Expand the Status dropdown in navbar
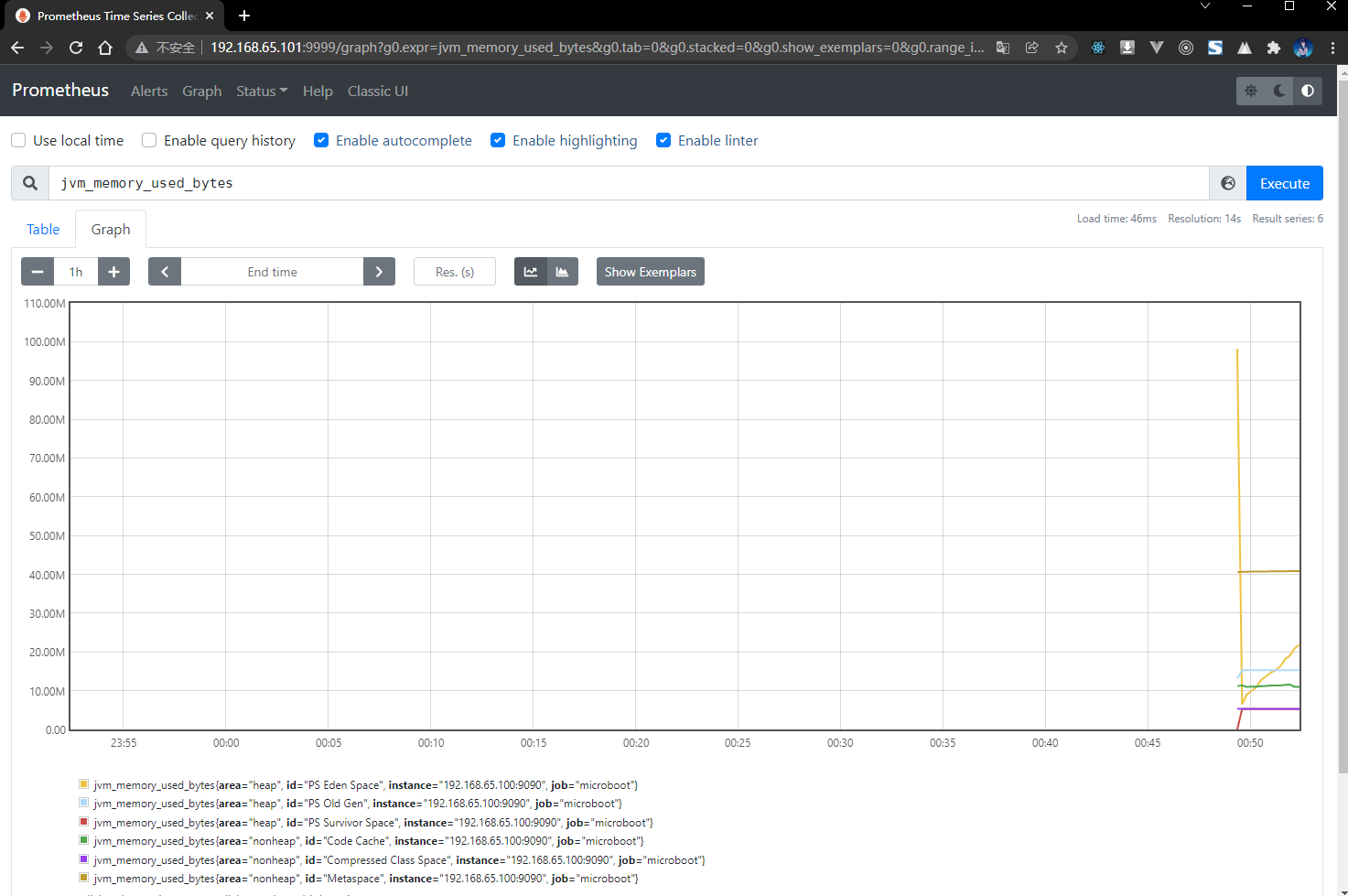Viewport: 1348px width, 896px height. pyautogui.click(x=262, y=91)
